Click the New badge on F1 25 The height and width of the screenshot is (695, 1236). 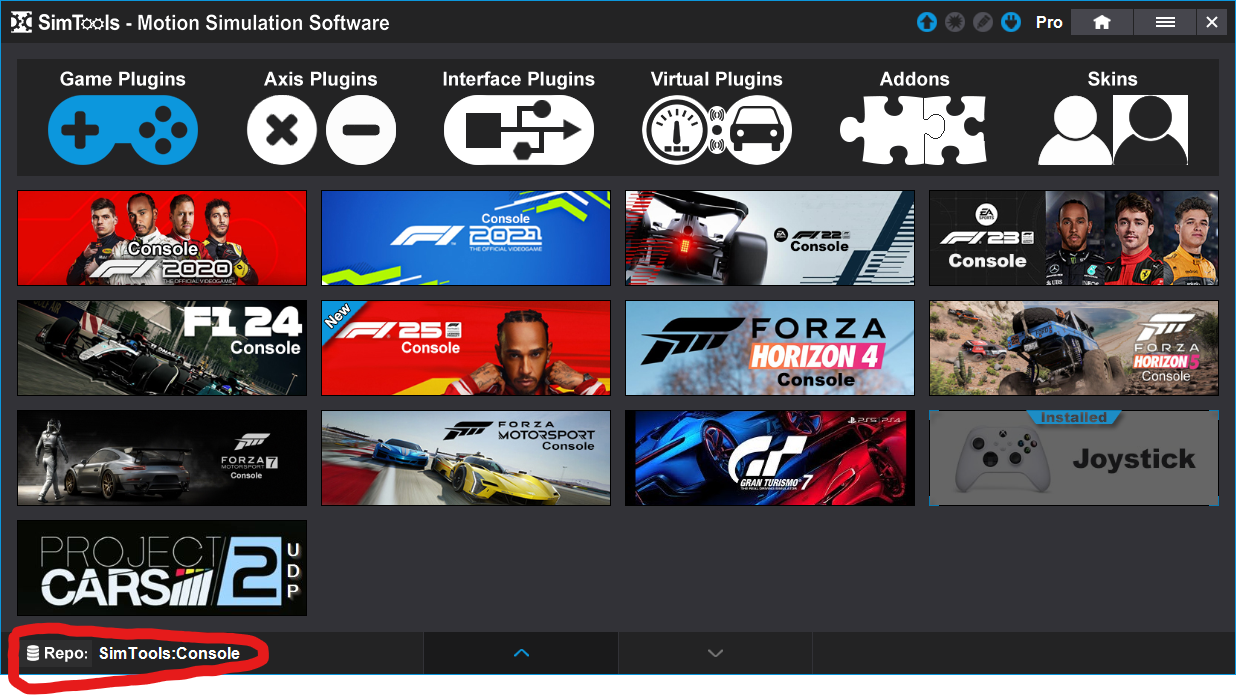click(x=338, y=316)
